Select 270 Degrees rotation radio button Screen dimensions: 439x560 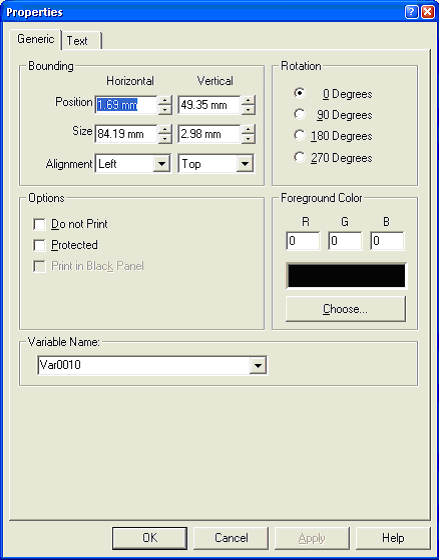tap(299, 157)
